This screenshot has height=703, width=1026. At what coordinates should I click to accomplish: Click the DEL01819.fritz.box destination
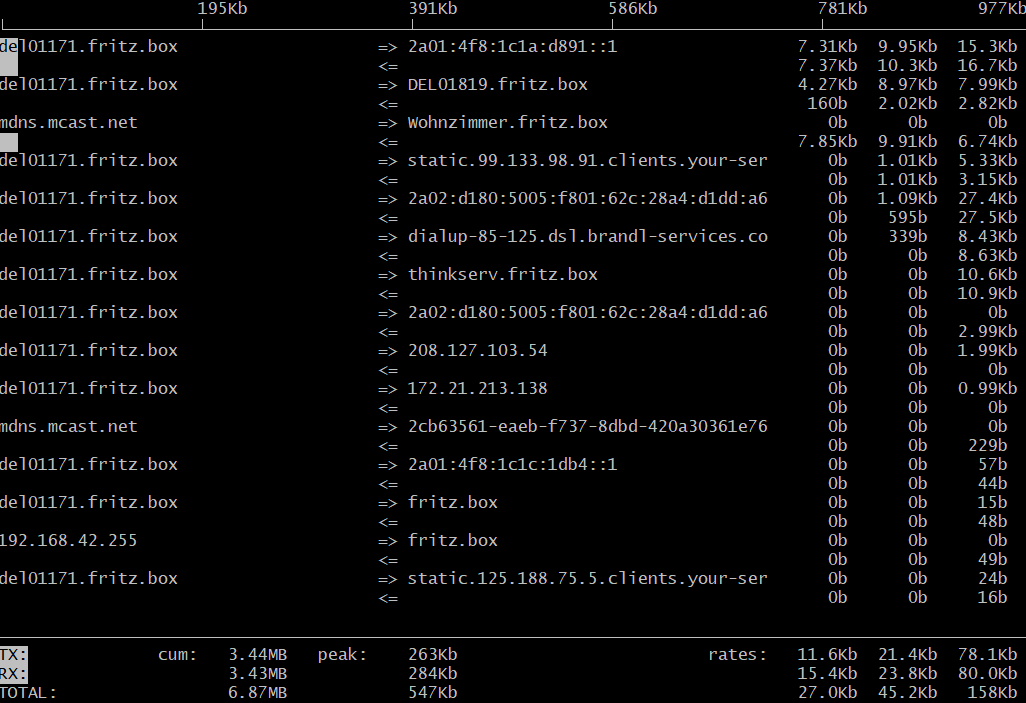pyautogui.click(x=497, y=85)
